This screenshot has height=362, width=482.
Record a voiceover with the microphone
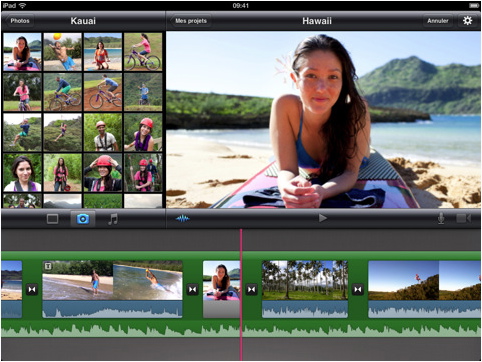[441, 218]
